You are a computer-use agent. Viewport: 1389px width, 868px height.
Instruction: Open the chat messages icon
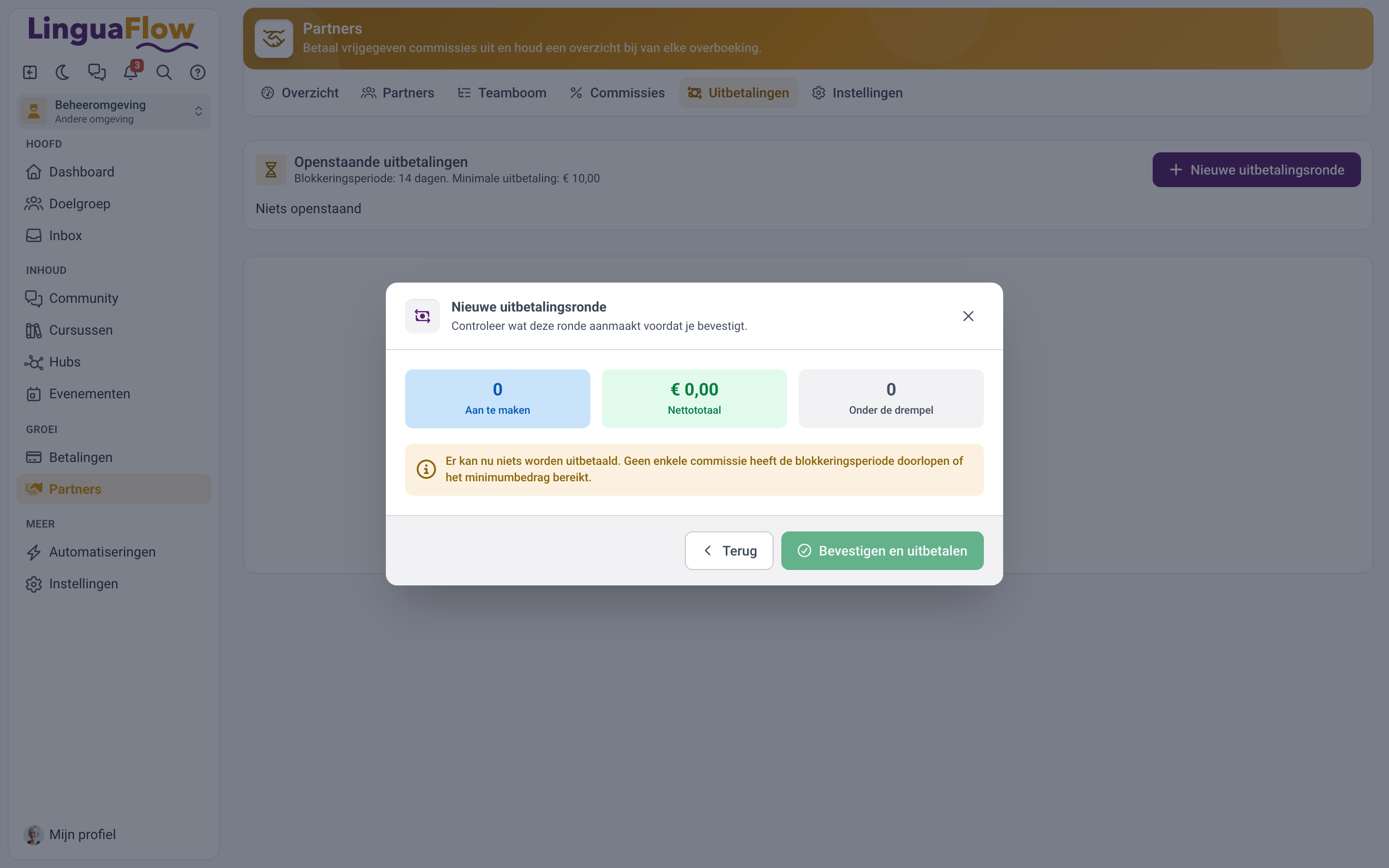pos(97,72)
